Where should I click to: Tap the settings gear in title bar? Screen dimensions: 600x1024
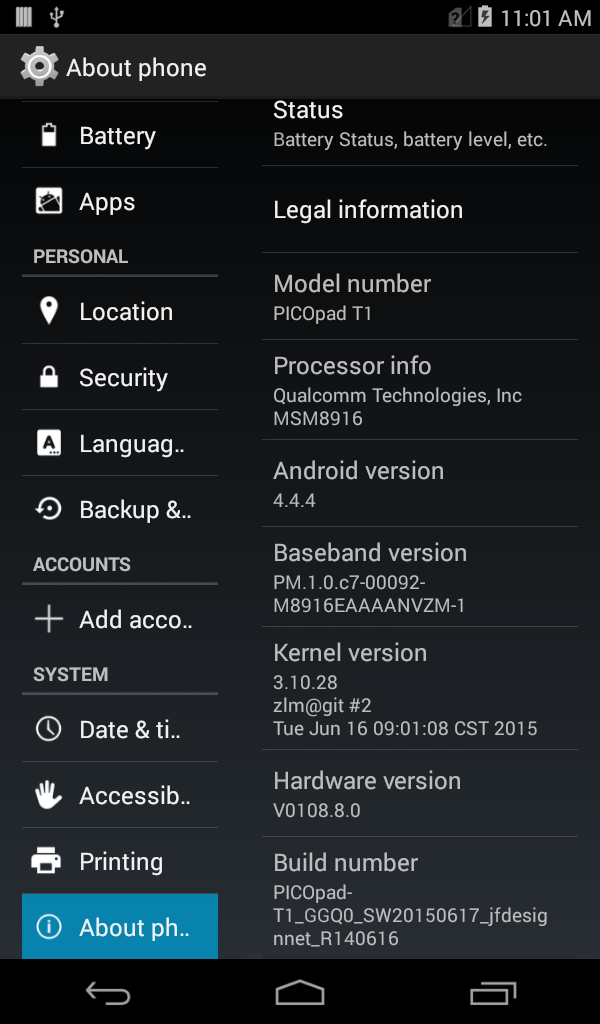pos(39,67)
